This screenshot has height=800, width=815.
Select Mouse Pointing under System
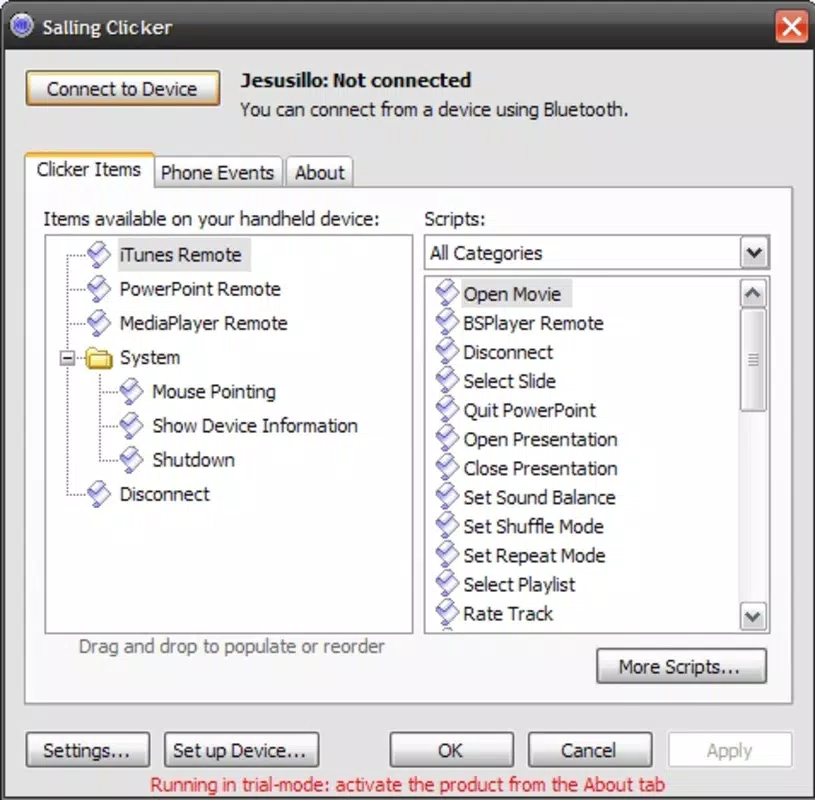(x=214, y=391)
